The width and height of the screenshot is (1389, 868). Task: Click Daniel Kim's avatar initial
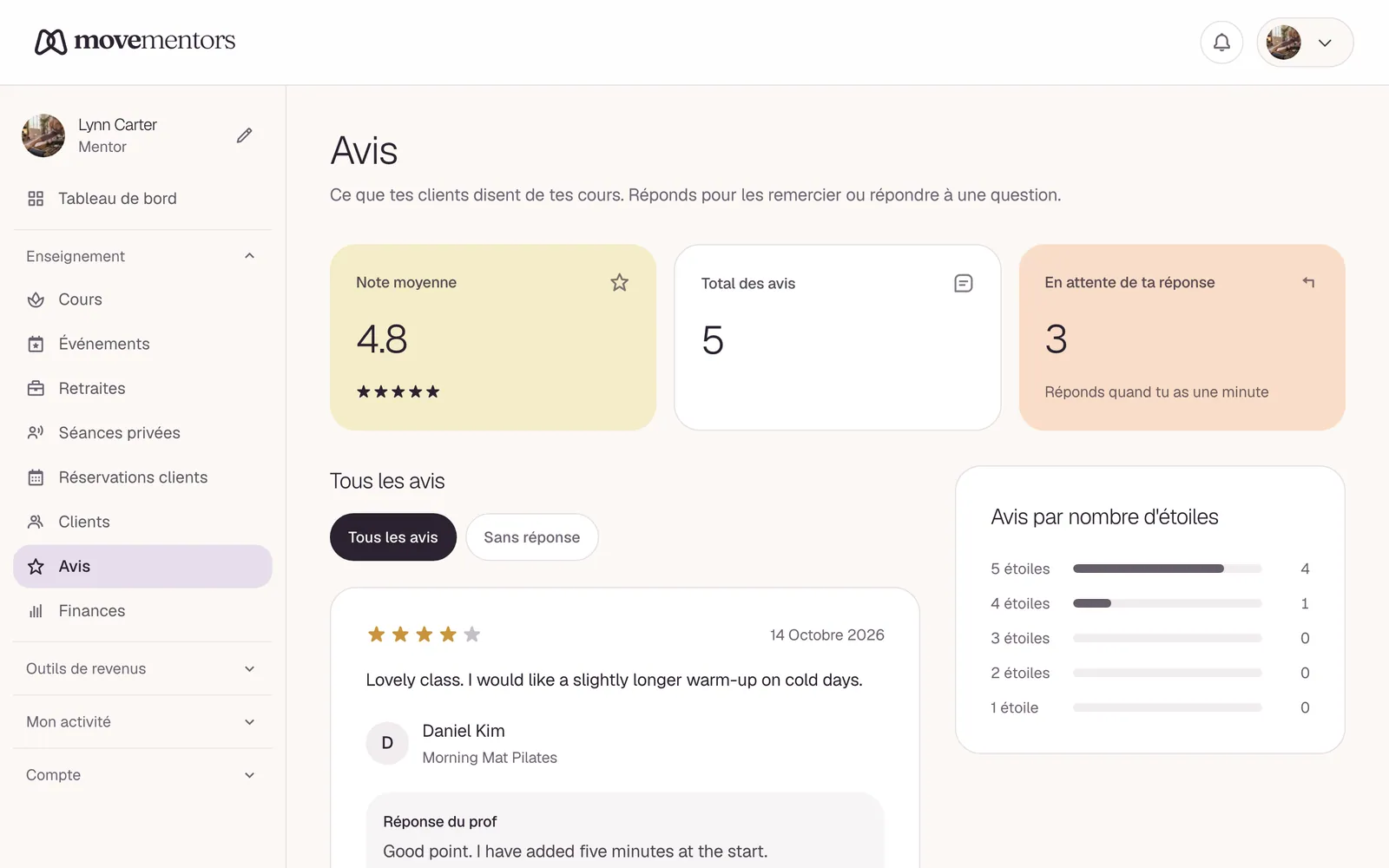(387, 743)
